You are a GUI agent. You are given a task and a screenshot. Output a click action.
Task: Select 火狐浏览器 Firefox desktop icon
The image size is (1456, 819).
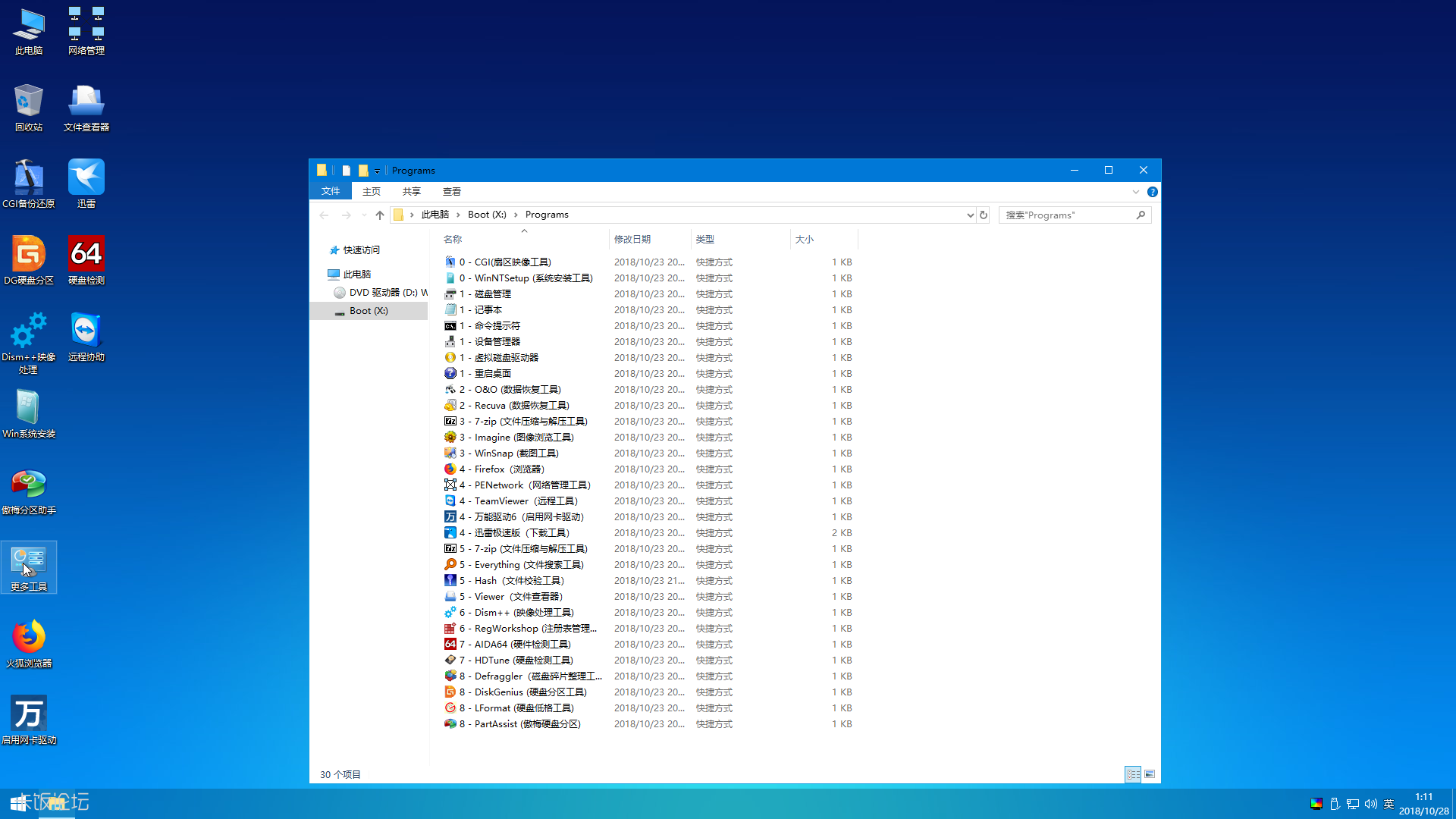pyautogui.click(x=29, y=644)
